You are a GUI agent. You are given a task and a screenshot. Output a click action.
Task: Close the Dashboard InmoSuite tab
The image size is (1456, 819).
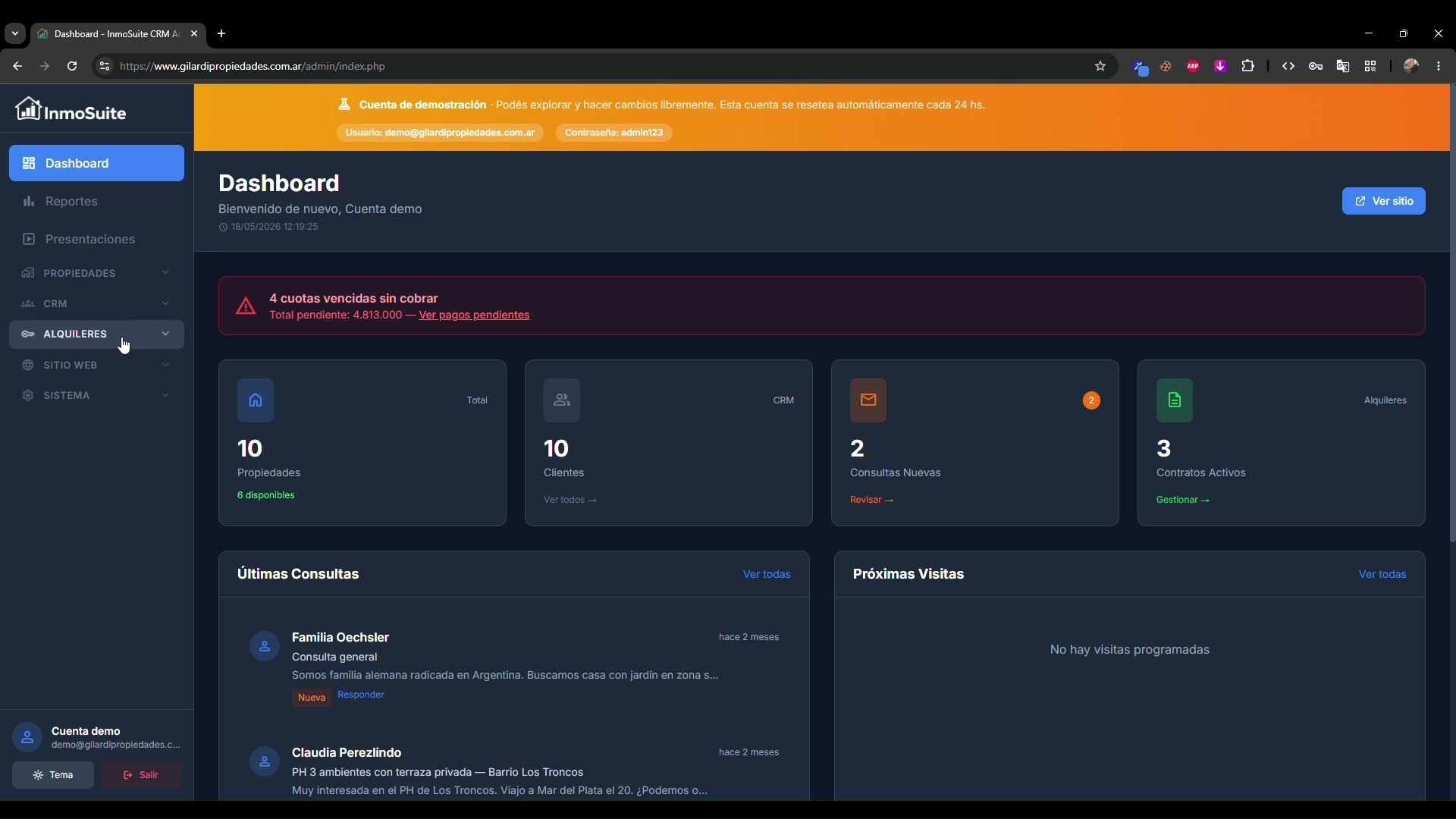pyautogui.click(x=194, y=33)
